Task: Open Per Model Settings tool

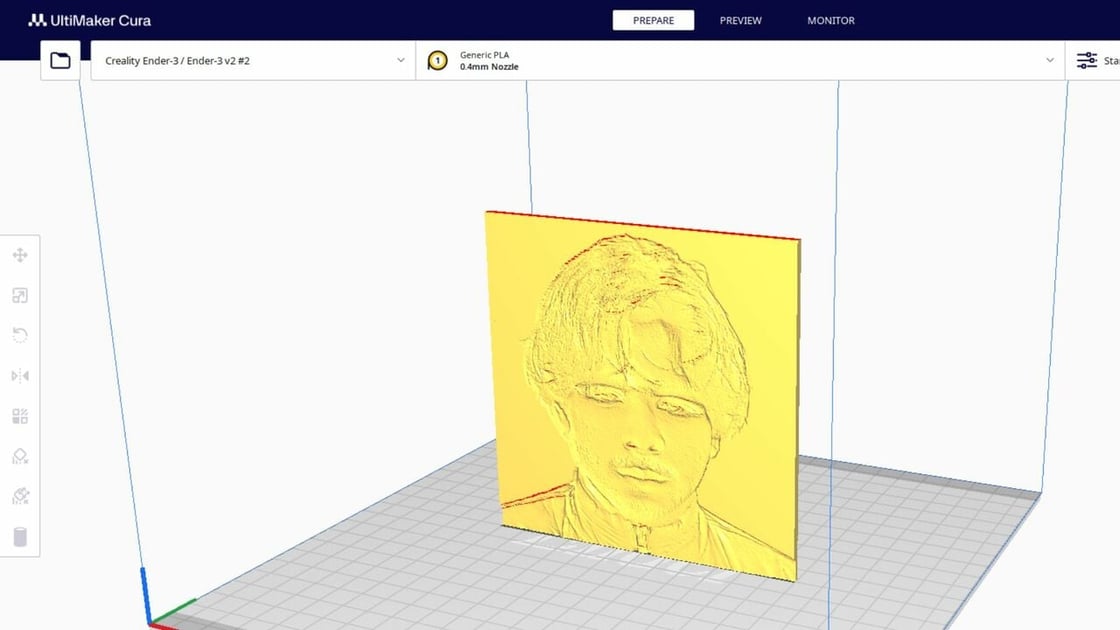Action: pyautogui.click(x=20, y=416)
